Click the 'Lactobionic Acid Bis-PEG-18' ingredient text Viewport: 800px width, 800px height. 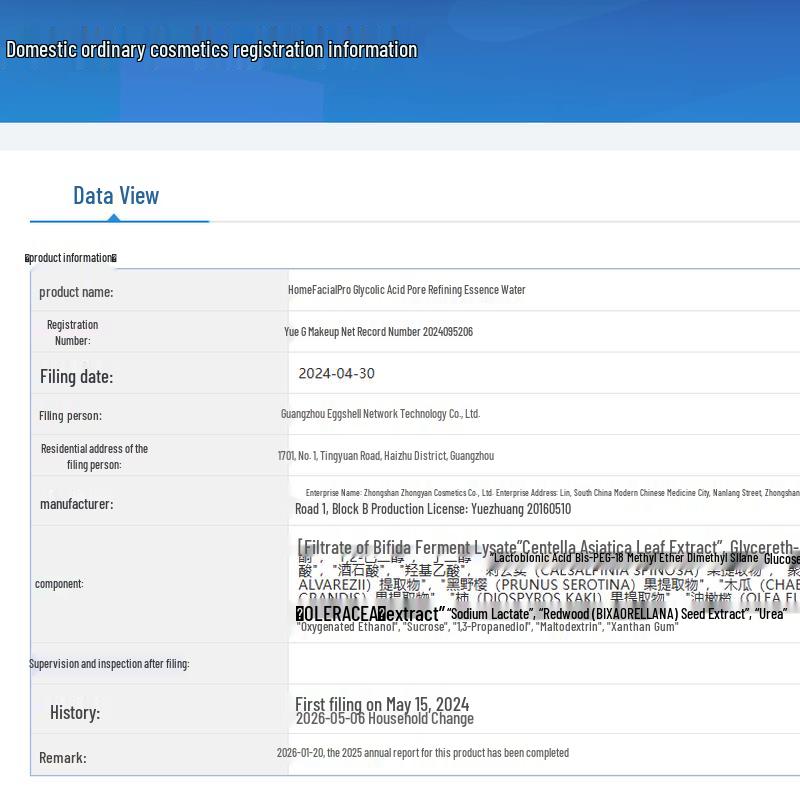click(x=626, y=558)
